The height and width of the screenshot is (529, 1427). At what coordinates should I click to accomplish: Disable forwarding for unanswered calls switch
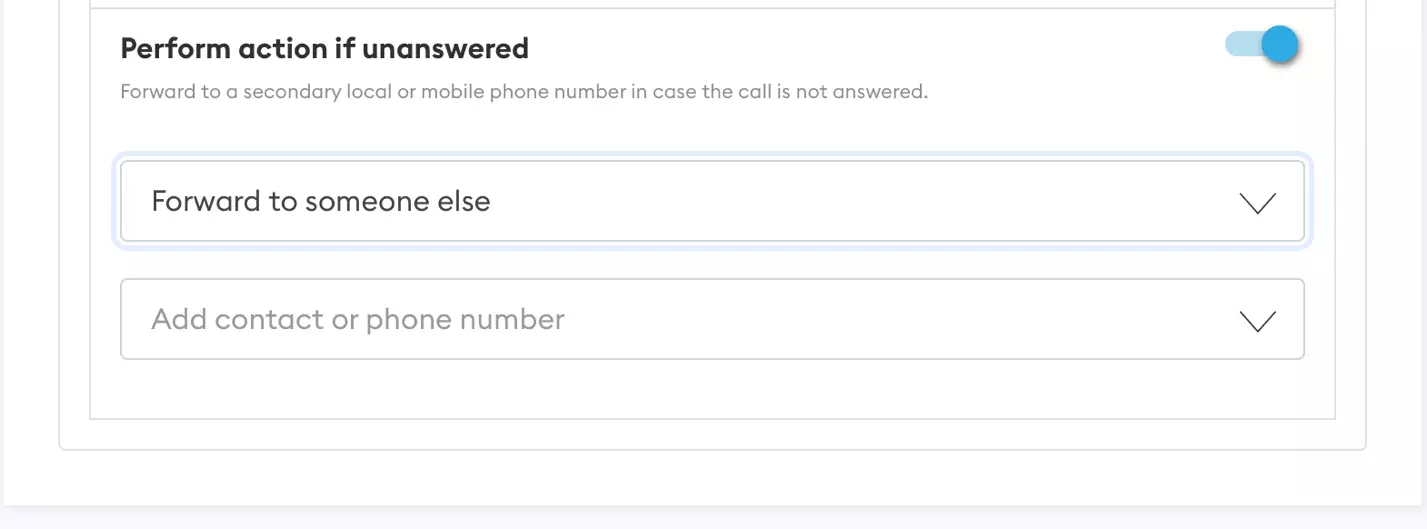(x=1262, y=45)
